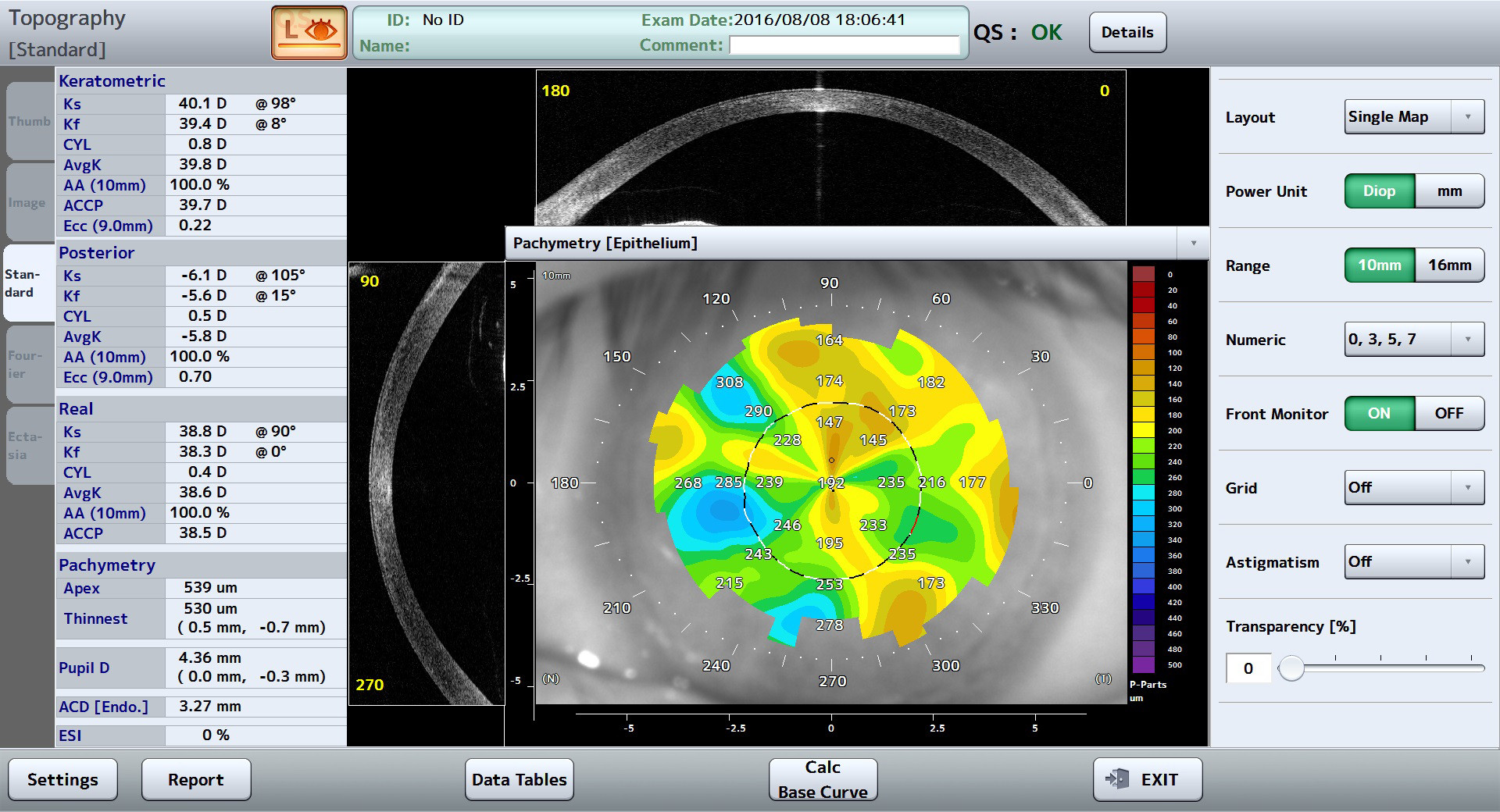This screenshot has height=812, width=1500.
Task: Select the 10mm range option
Action: (1379, 265)
